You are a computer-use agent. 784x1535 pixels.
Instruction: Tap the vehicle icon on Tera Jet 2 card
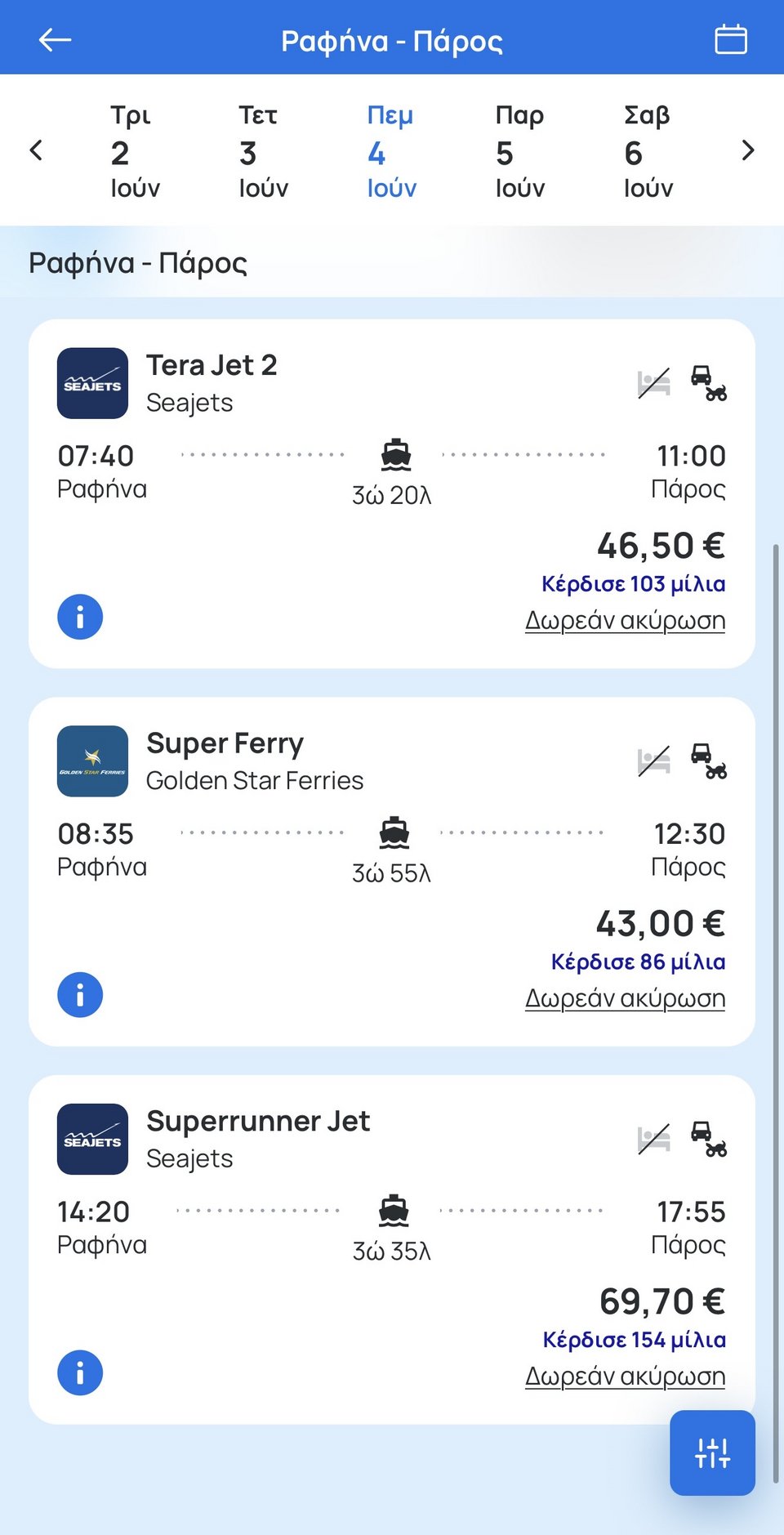pyautogui.click(x=708, y=383)
